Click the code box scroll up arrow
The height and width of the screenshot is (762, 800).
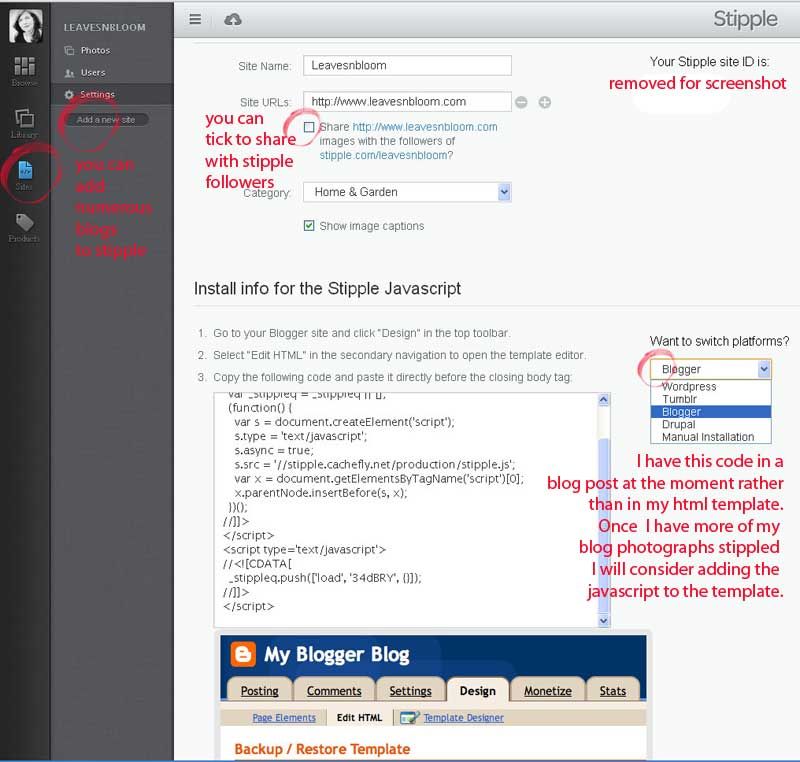pos(604,400)
